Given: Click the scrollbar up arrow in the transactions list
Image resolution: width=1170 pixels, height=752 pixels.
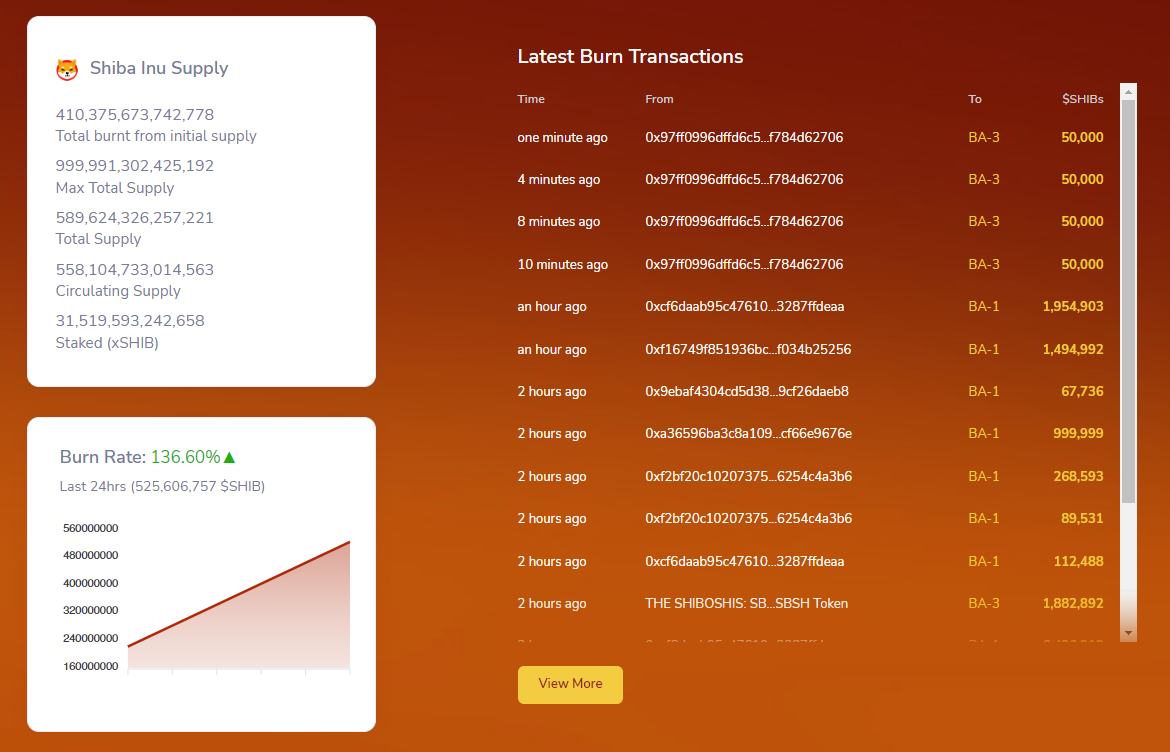Looking at the screenshot, I should (x=1128, y=92).
